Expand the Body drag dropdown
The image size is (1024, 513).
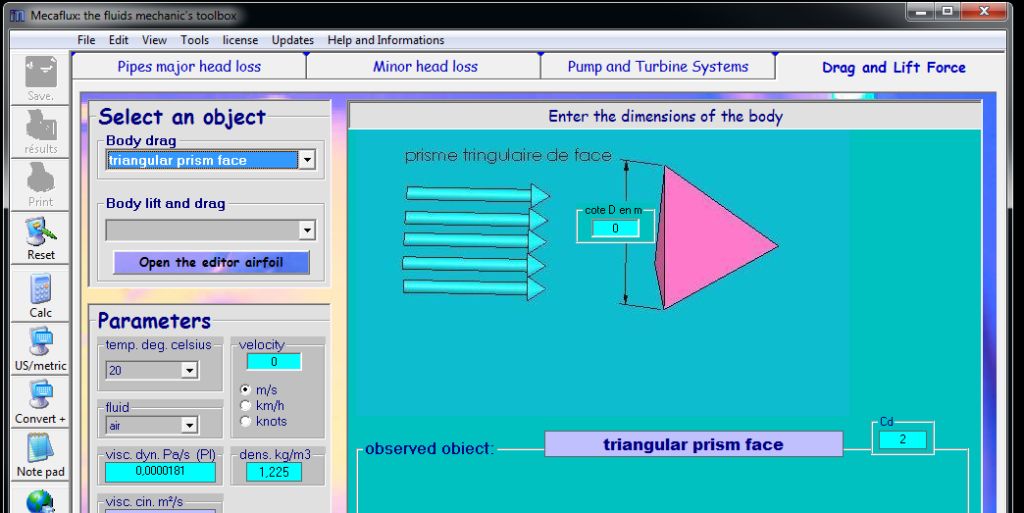click(307, 160)
